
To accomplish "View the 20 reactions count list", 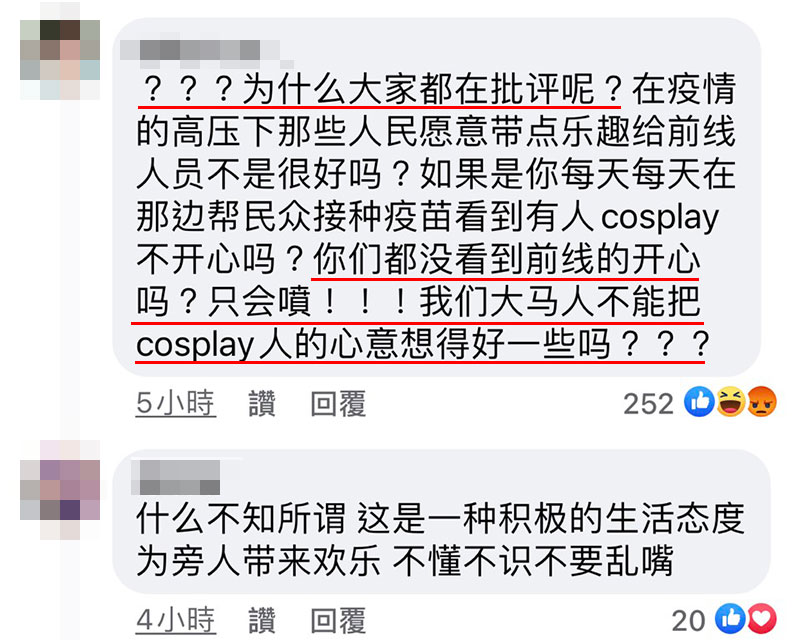I will (x=688, y=621).
